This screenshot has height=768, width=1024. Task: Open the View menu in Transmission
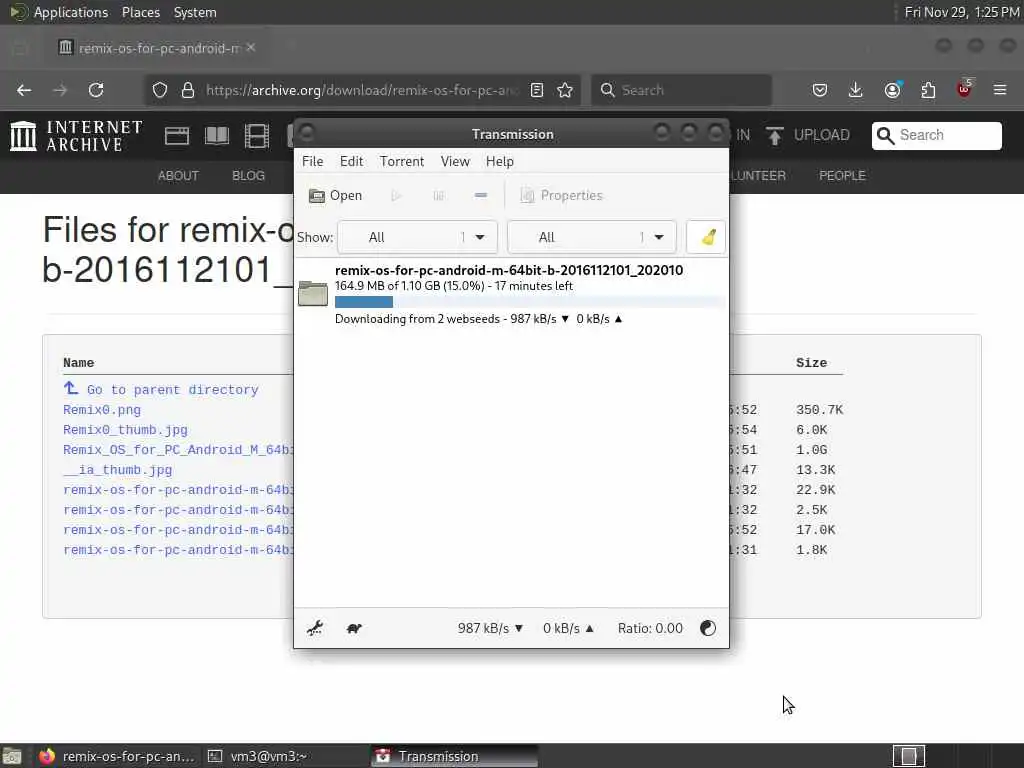[x=455, y=161]
